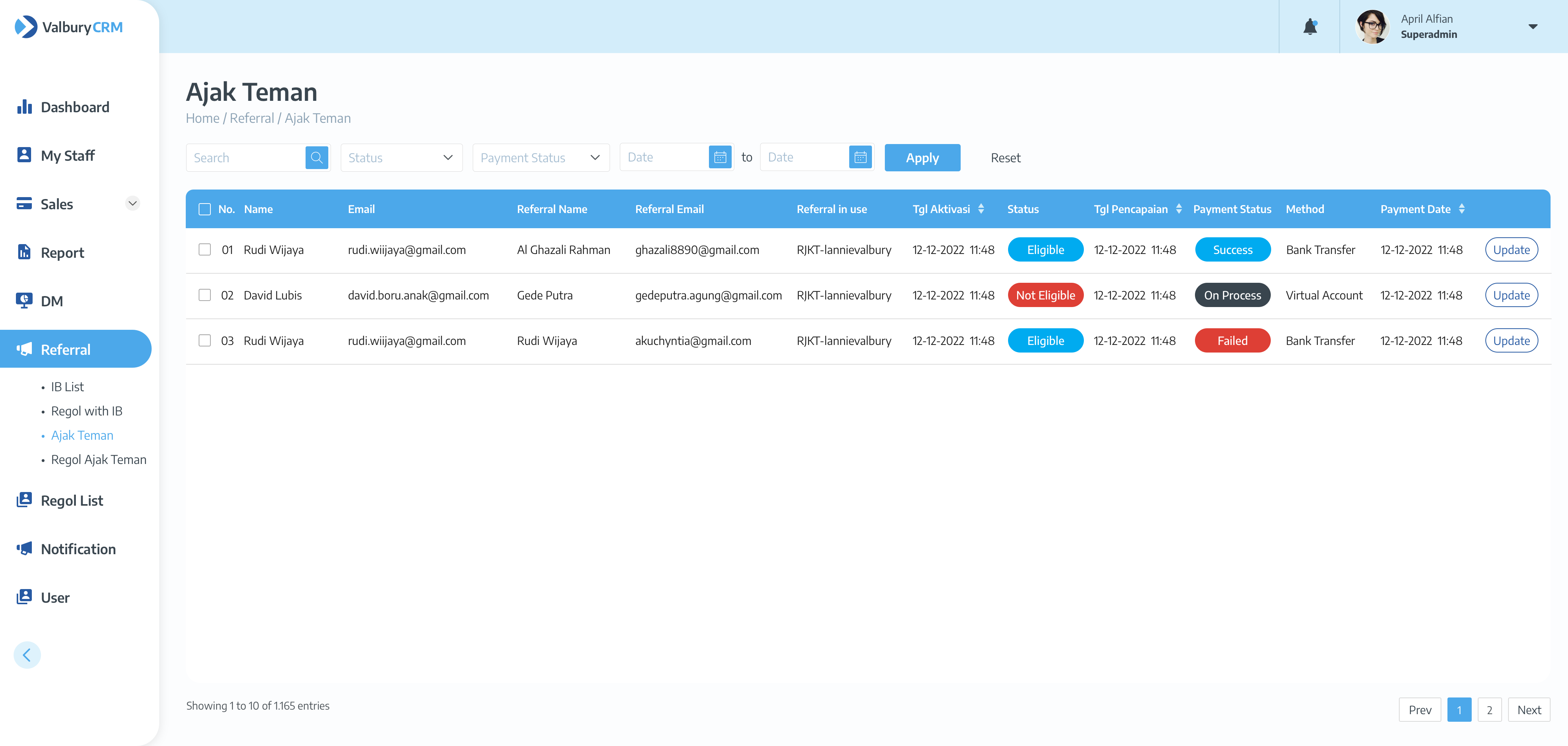Open the Regol with IB submenu item
Screen dimensions: 1568x746
pyautogui.click(x=86, y=411)
